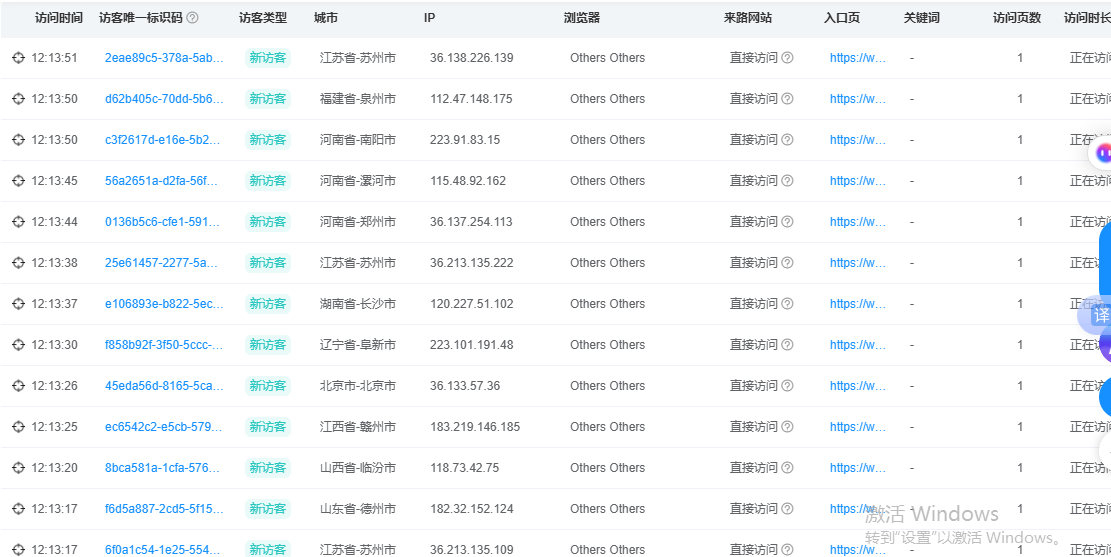The image size is (1111, 557).
Task: Open visitor ID link e106893e-b822-5ec…
Action: 164,304
